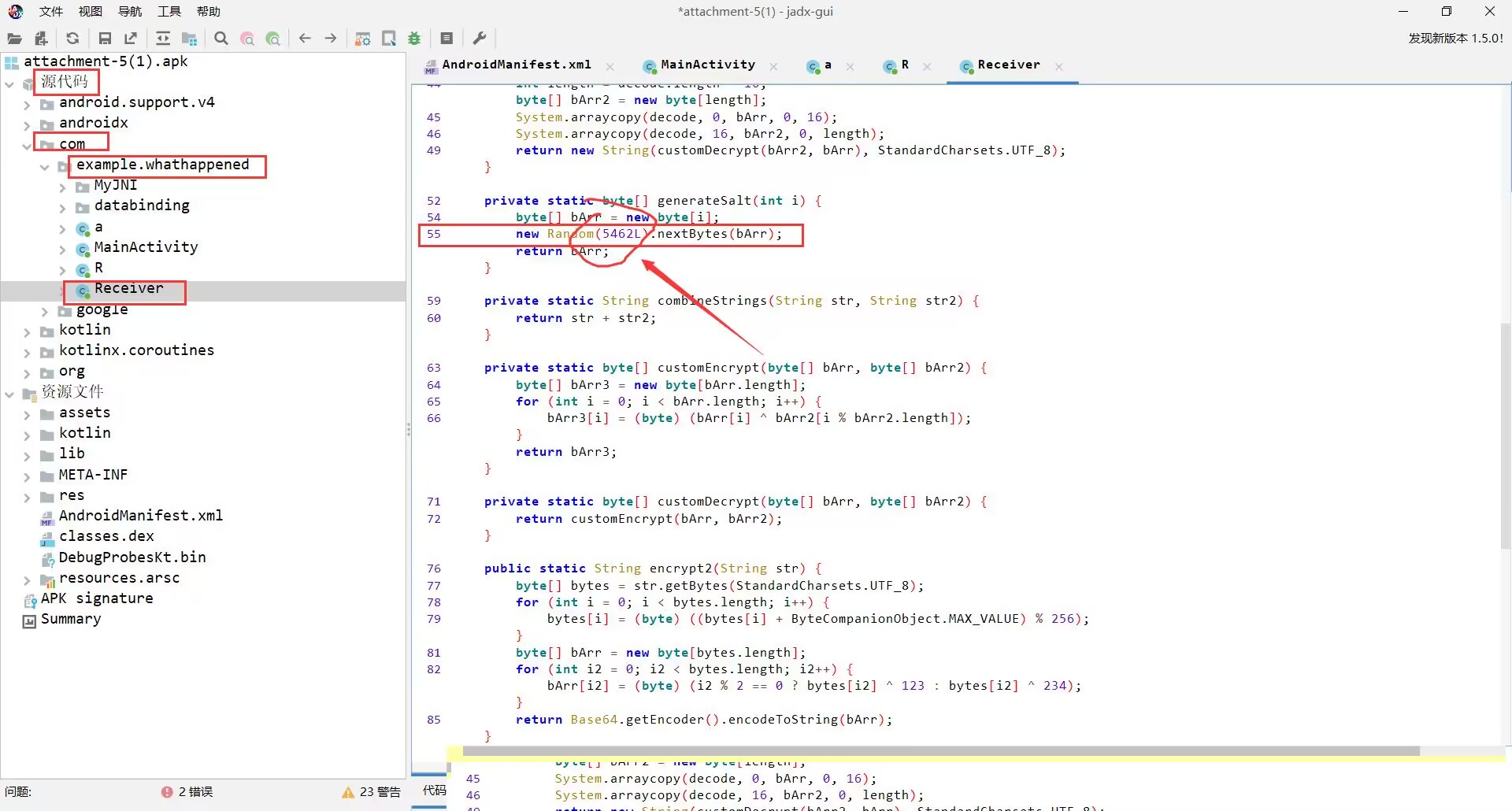Collapse the example.whathappened package
This screenshot has width=1512, height=811.
coord(45,166)
